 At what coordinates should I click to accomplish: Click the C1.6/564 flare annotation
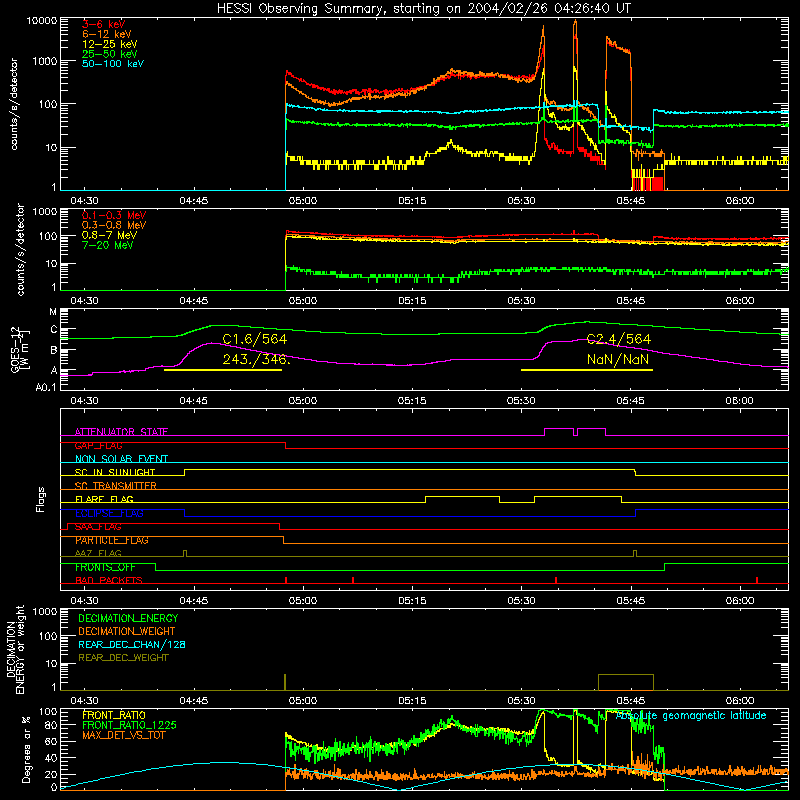coord(255,339)
